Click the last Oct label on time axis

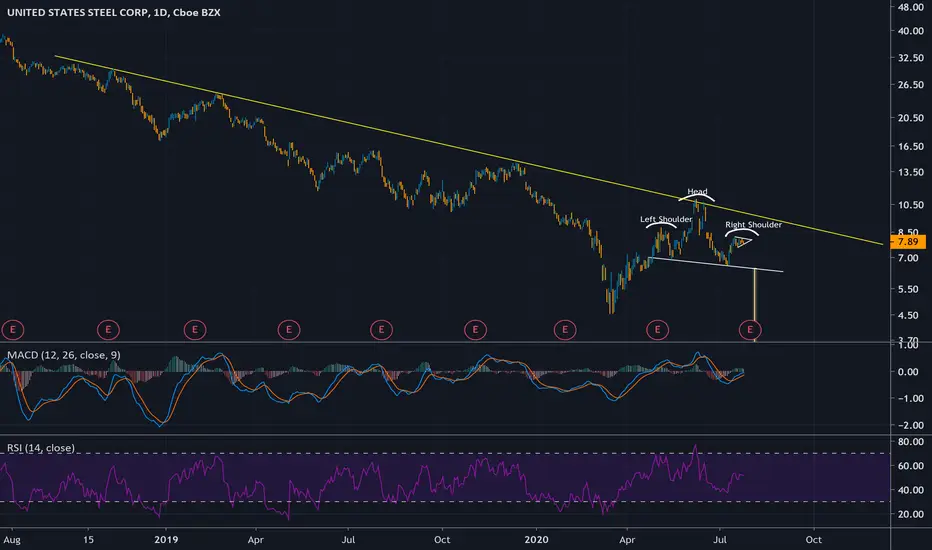814,540
